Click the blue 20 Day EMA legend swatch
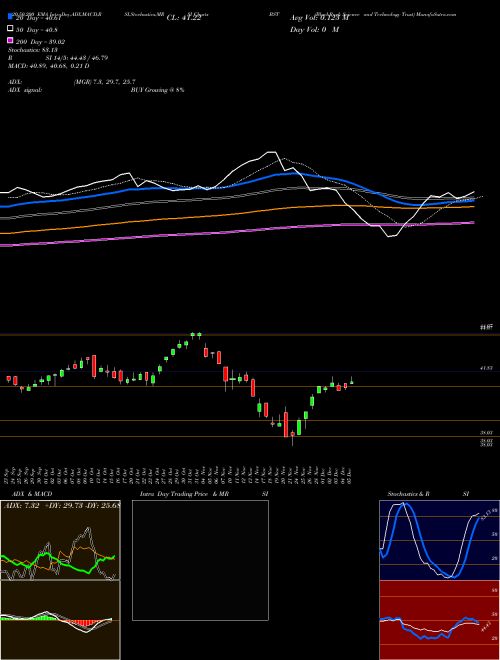Viewport: 500px width, 660px height. 10,16
